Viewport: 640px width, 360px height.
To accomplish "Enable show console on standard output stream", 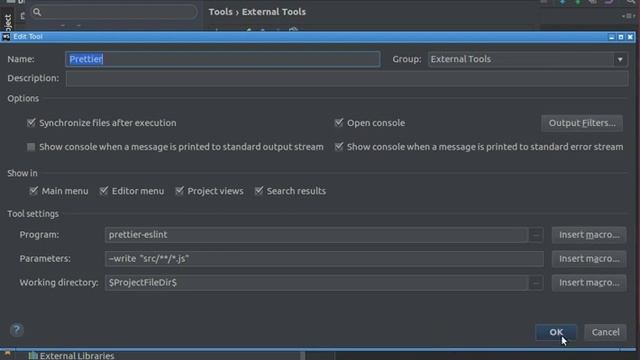I will pos(31,147).
